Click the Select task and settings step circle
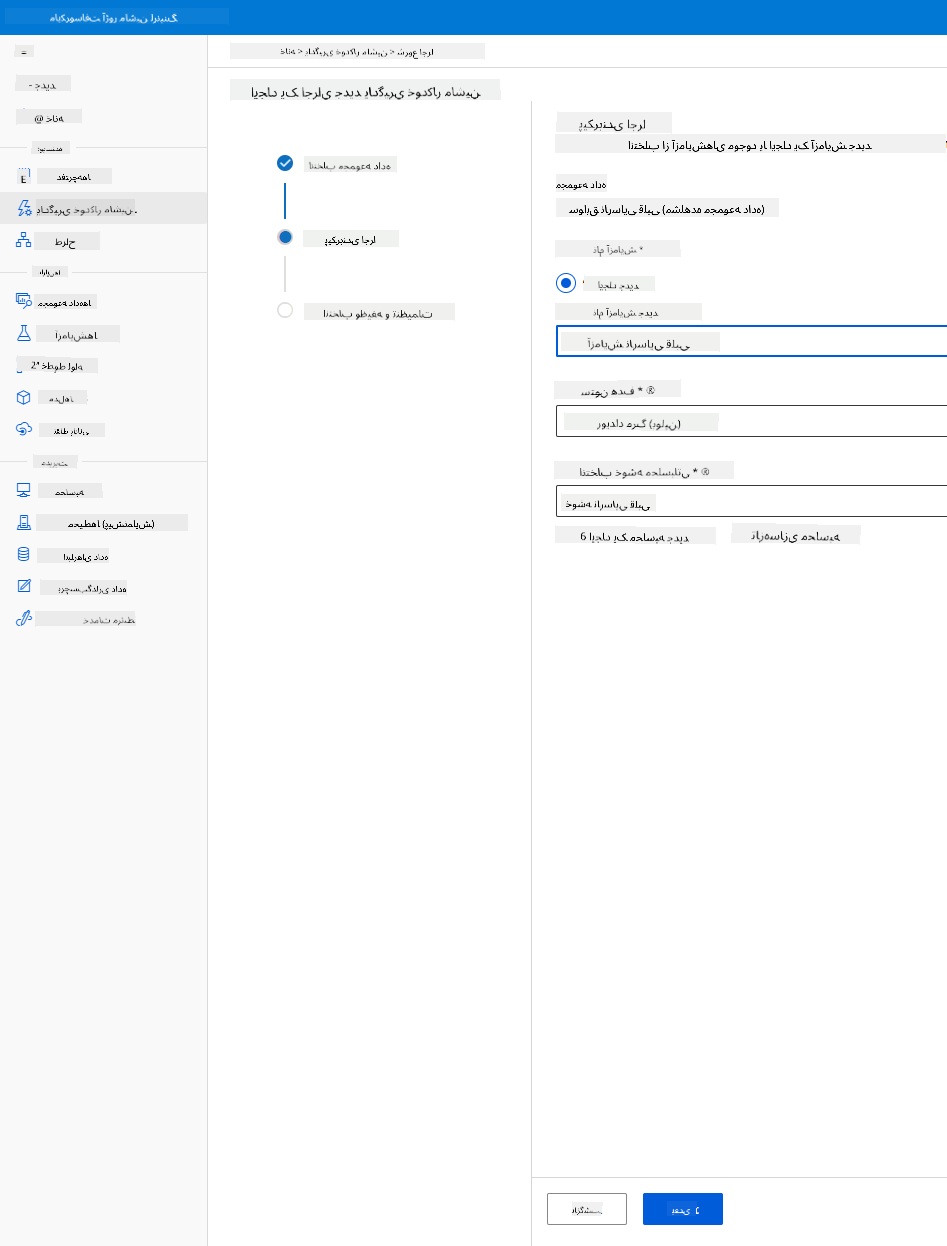This screenshot has width=947, height=1246. click(285, 310)
